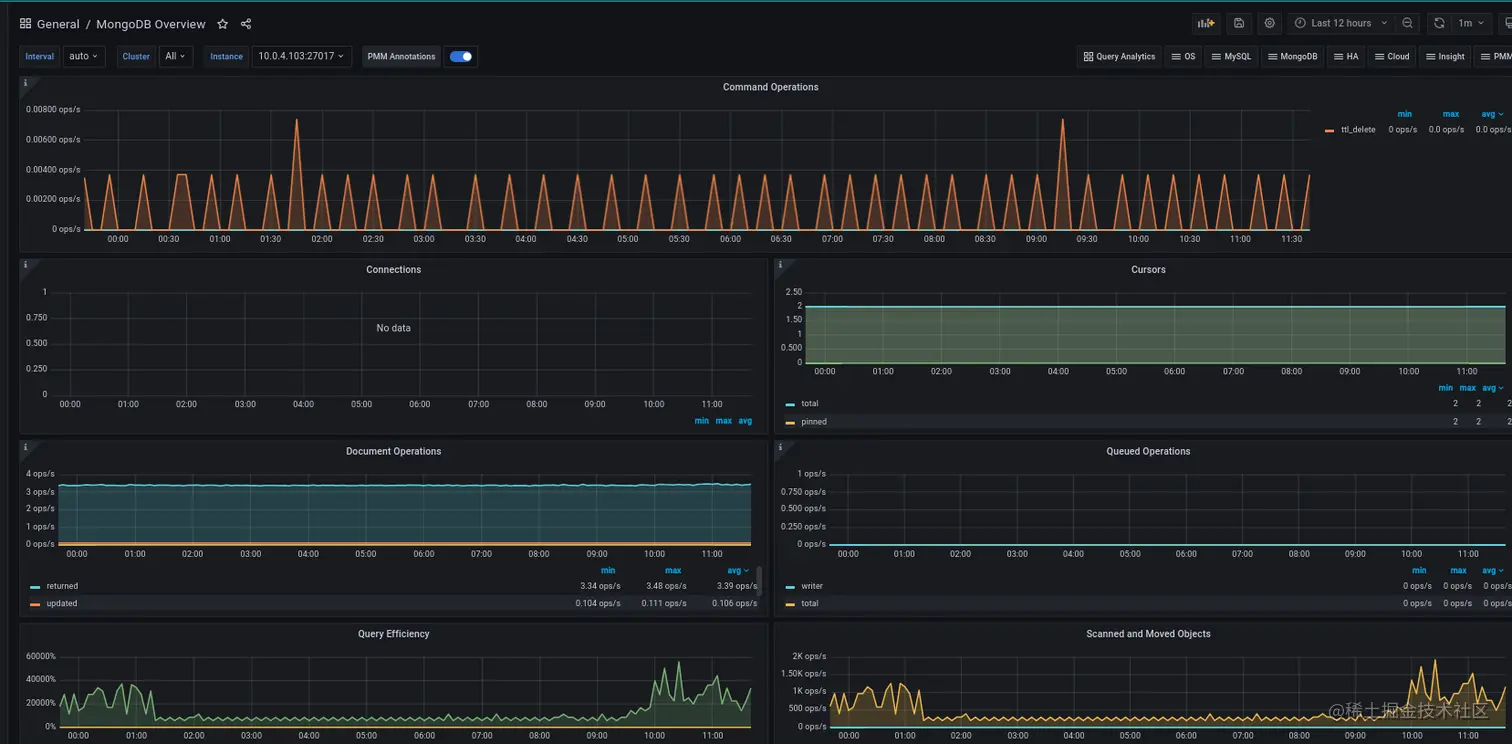Toggle the returned series in Document Operations

[62, 586]
